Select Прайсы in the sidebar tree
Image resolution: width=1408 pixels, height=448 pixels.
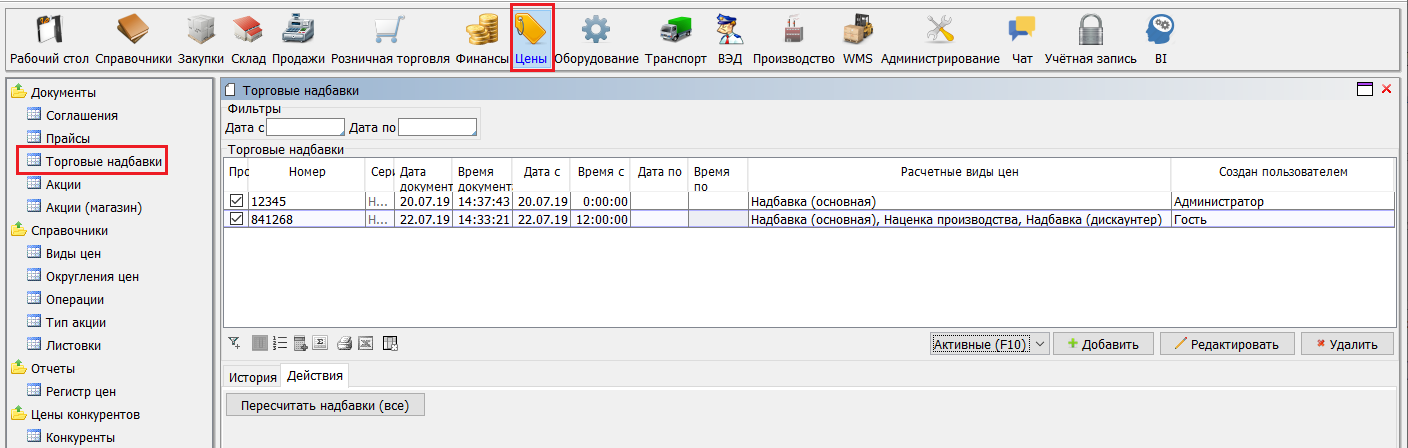(x=67, y=139)
